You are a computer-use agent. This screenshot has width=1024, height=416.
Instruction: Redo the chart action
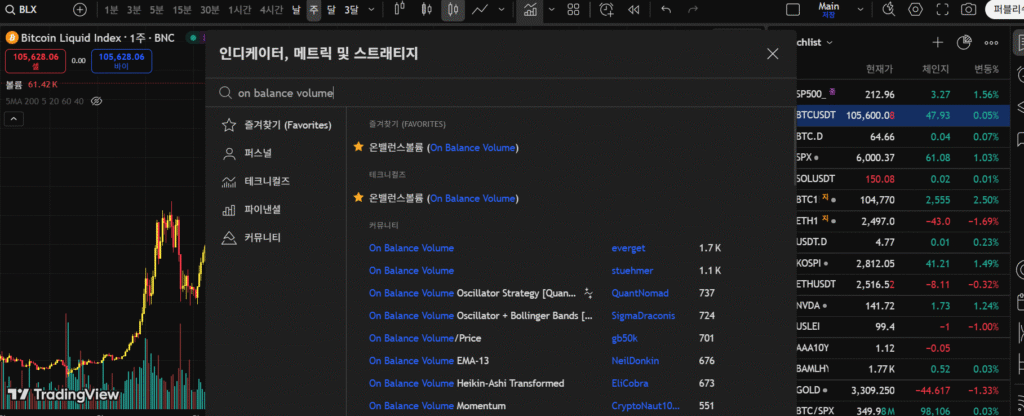pyautogui.click(x=693, y=10)
